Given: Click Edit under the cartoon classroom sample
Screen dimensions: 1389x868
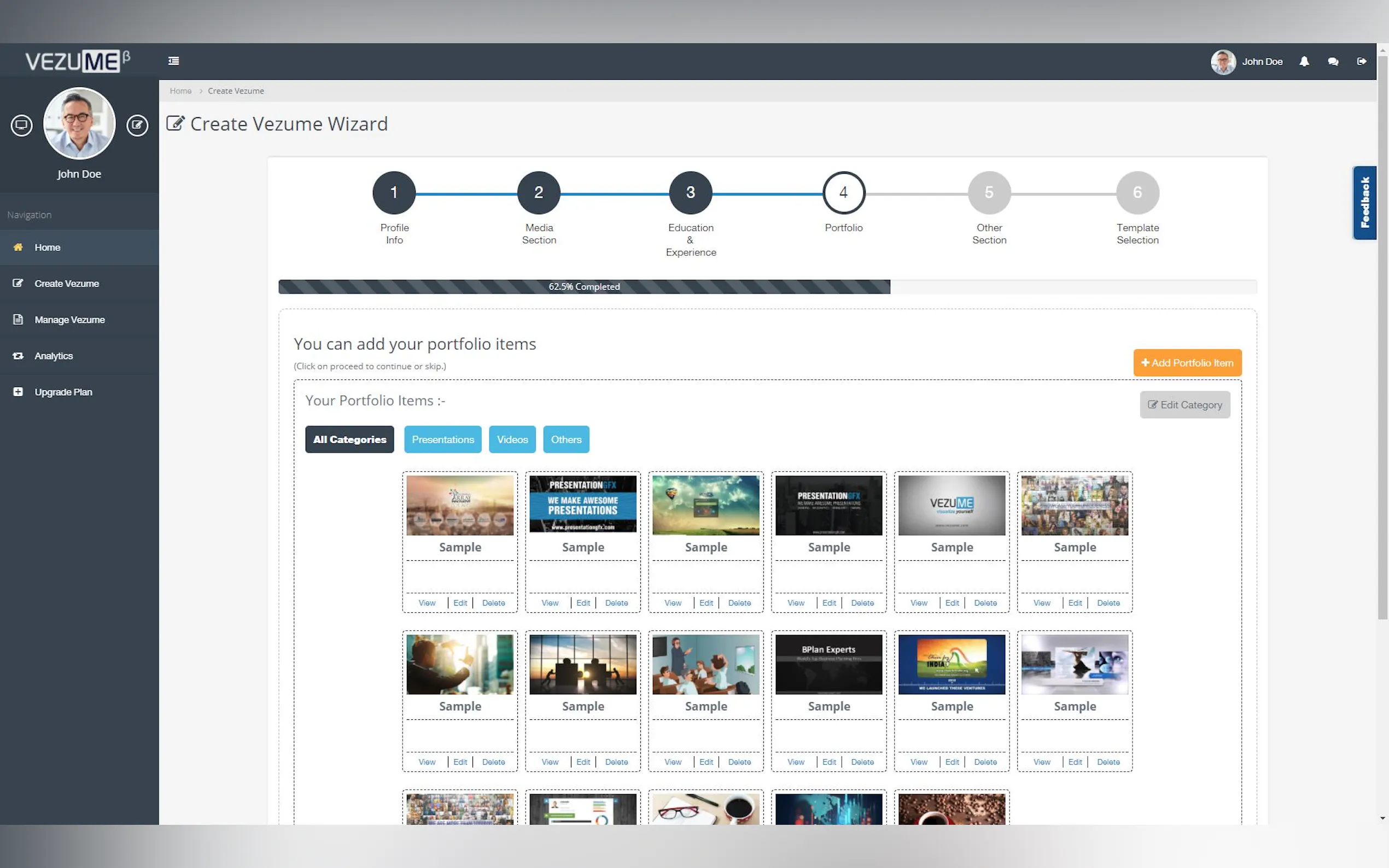Looking at the screenshot, I should tap(707, 762).
